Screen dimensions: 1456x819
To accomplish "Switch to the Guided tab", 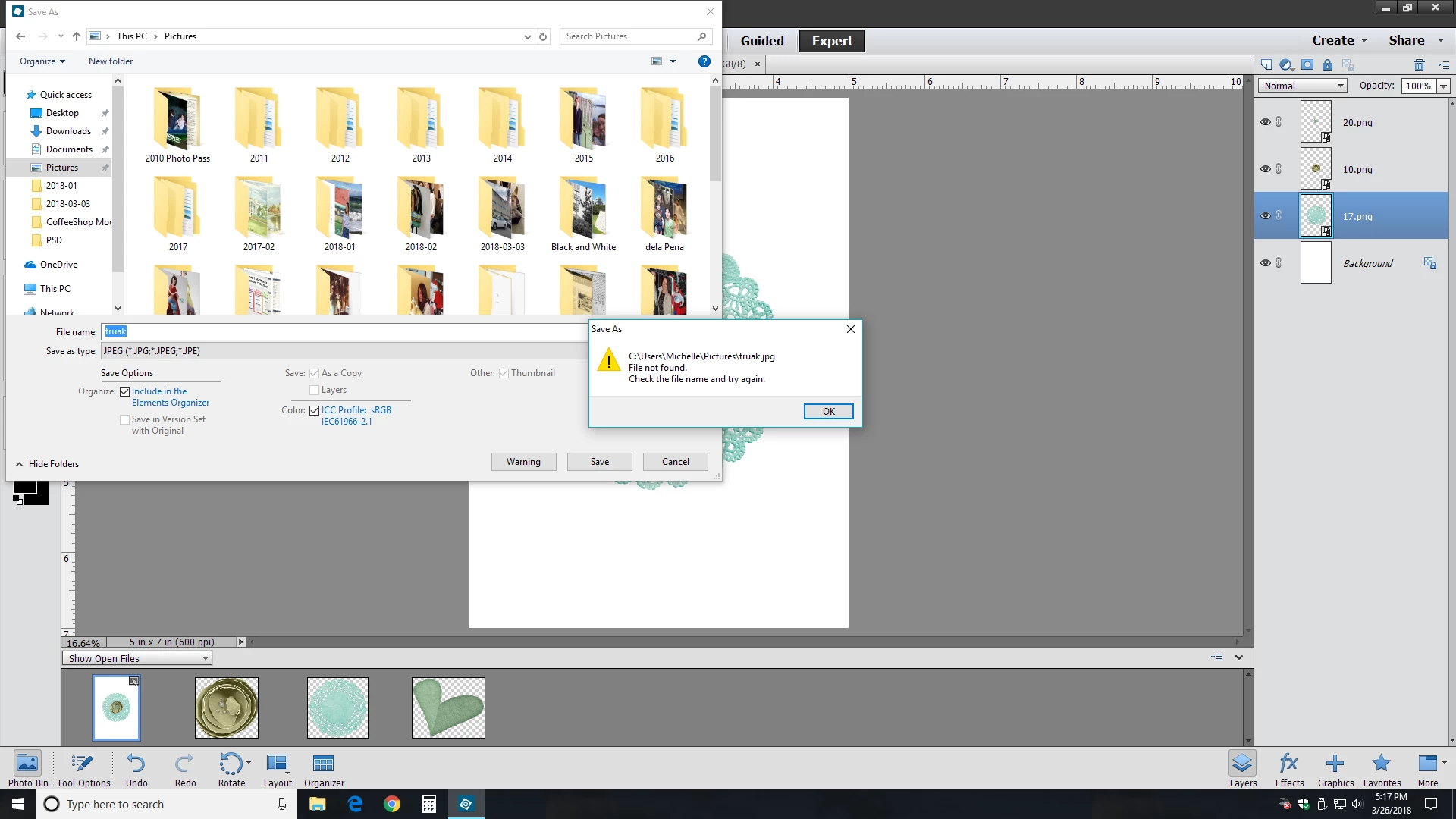I will point(761,41).
